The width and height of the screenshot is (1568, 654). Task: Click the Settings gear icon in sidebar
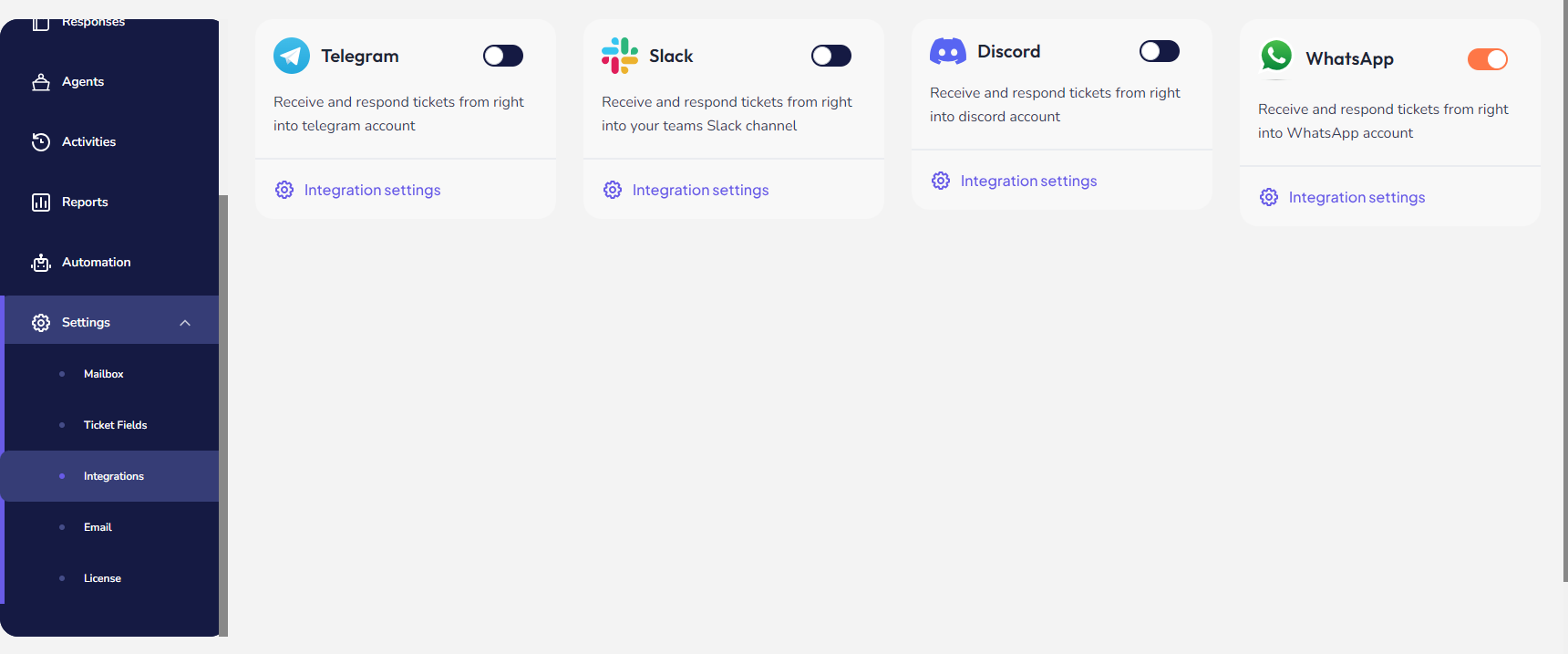click(41, 323)
